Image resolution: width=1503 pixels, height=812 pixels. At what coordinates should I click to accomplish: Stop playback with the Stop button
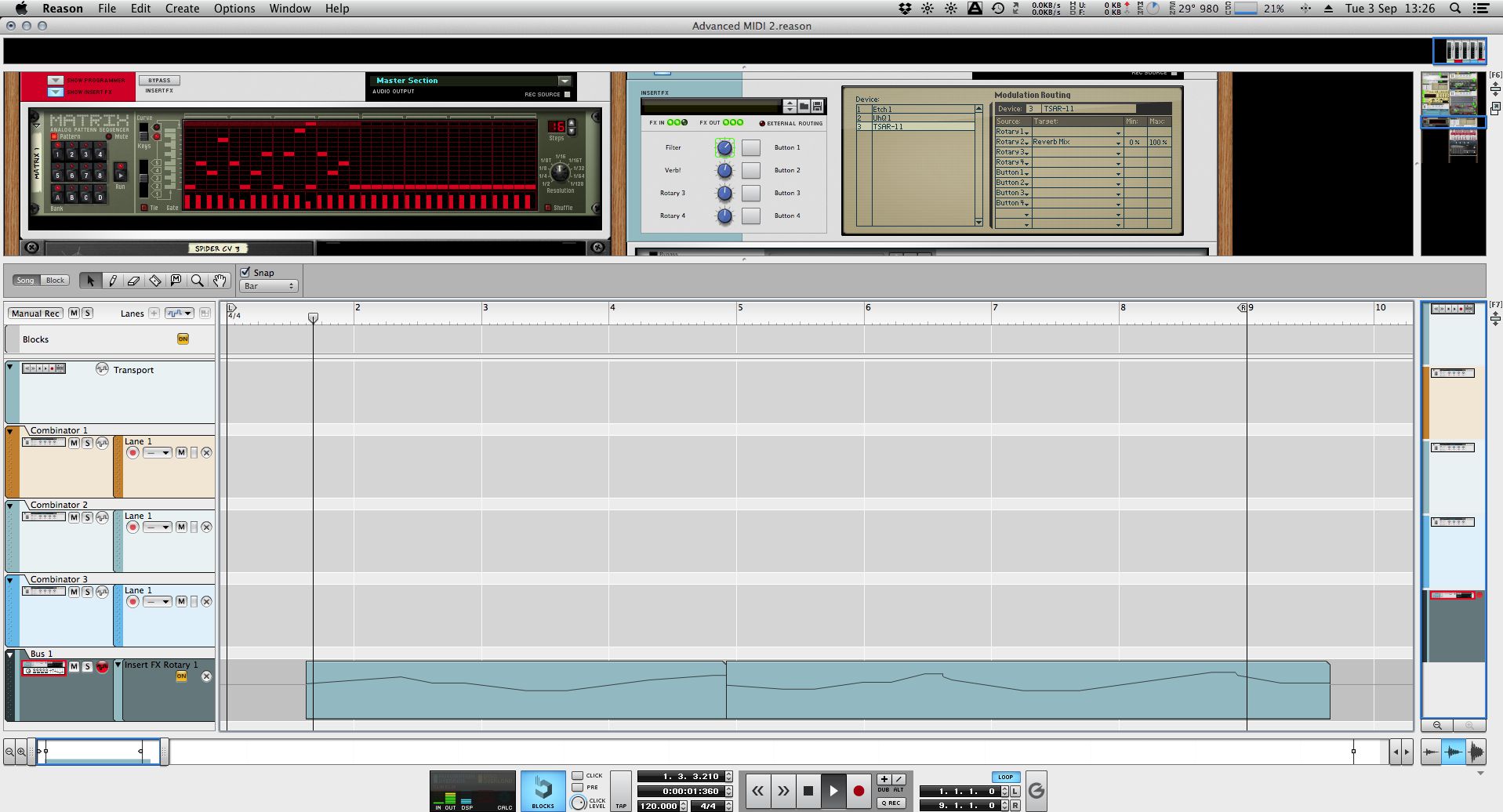pyautogui.click(x=808, y=791)
